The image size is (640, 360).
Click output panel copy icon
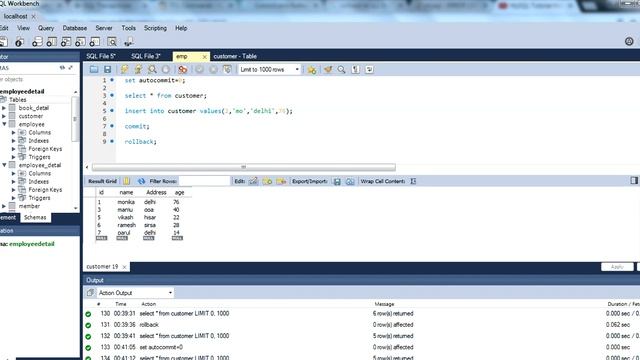click(90, 292)
